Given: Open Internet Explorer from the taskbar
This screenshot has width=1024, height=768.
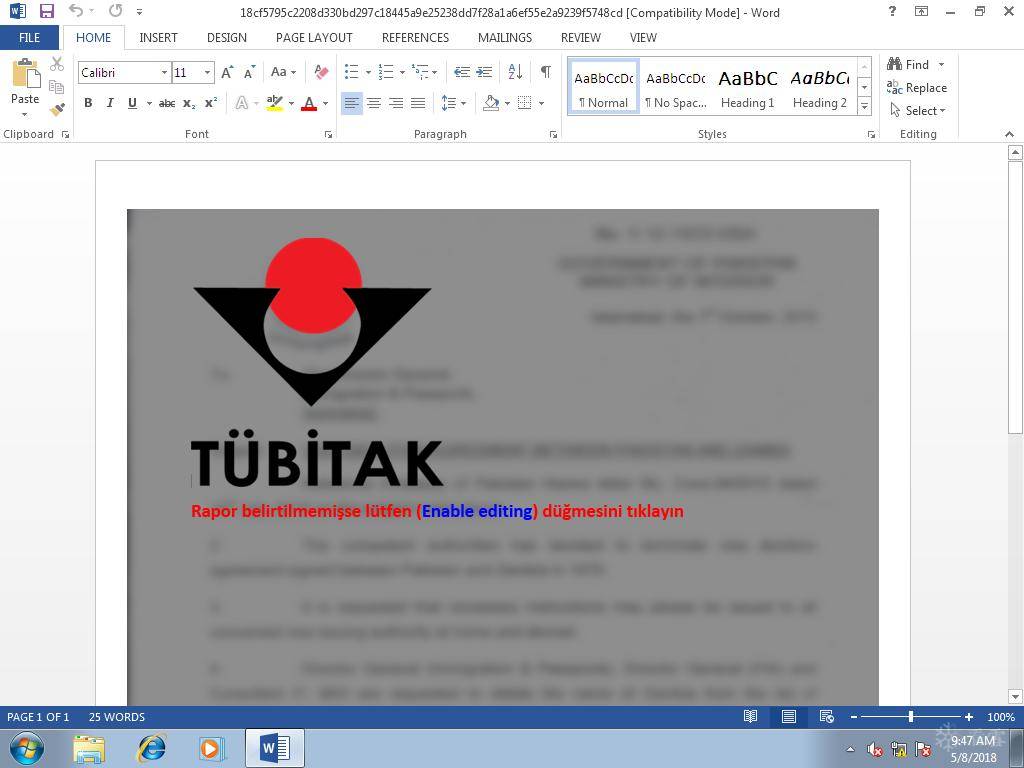Looking at the screenshot, I should (x=152, y=748).
